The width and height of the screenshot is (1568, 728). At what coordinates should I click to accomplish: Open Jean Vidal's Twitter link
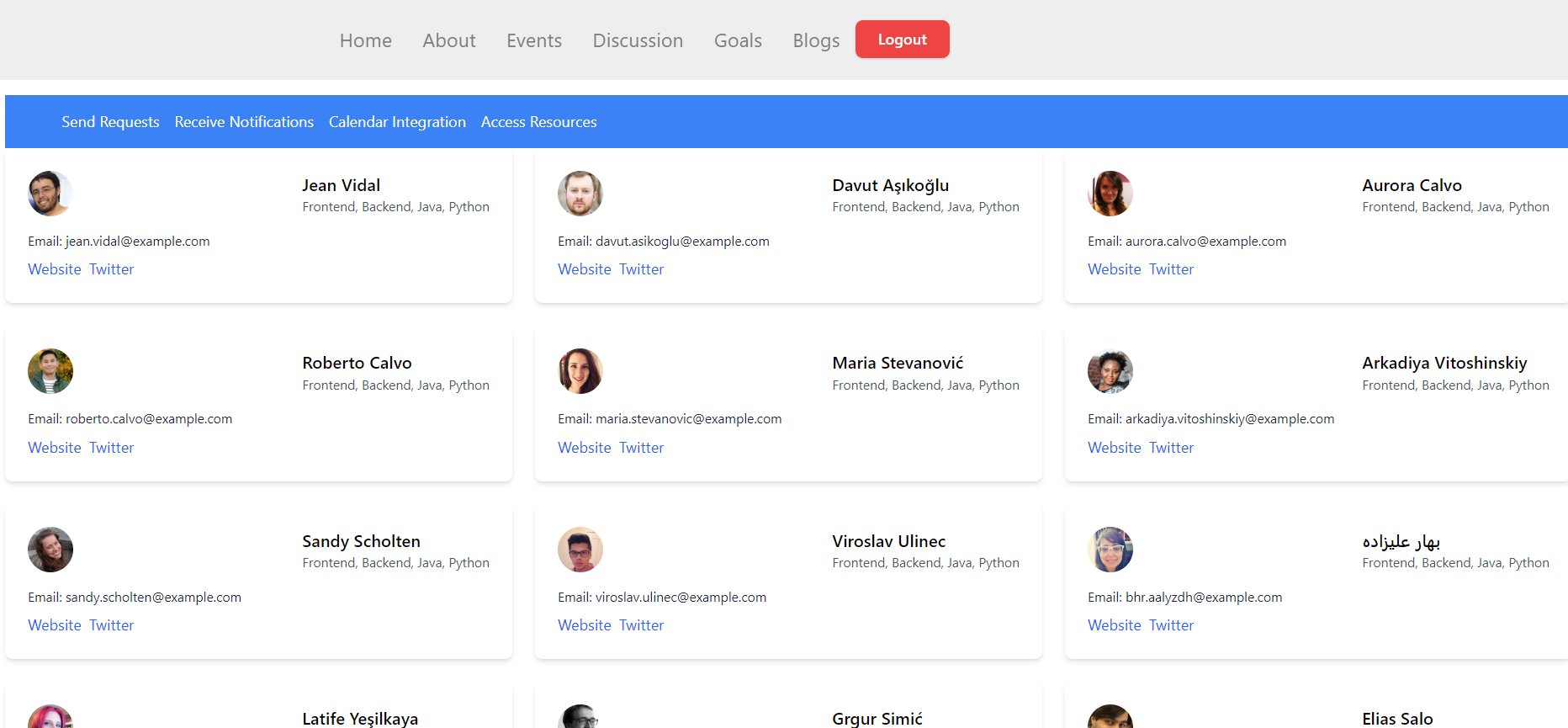point(112,269)
